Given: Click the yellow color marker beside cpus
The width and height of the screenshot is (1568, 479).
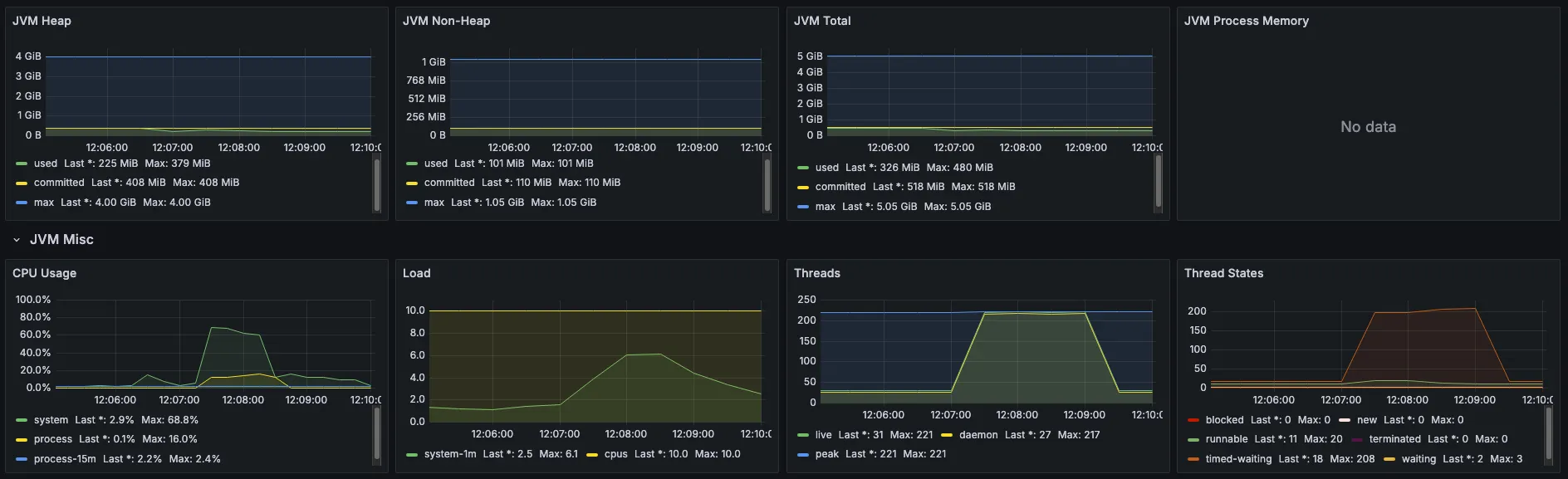Looking at the screenshot, I should point(592,454).
